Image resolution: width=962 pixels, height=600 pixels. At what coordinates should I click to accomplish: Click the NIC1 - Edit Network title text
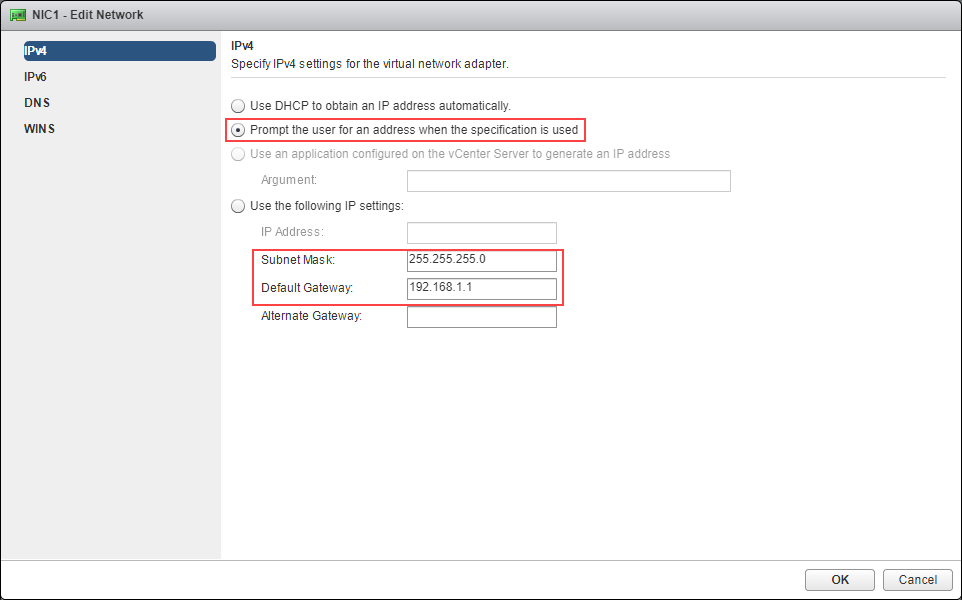click(x=88, y=15)
